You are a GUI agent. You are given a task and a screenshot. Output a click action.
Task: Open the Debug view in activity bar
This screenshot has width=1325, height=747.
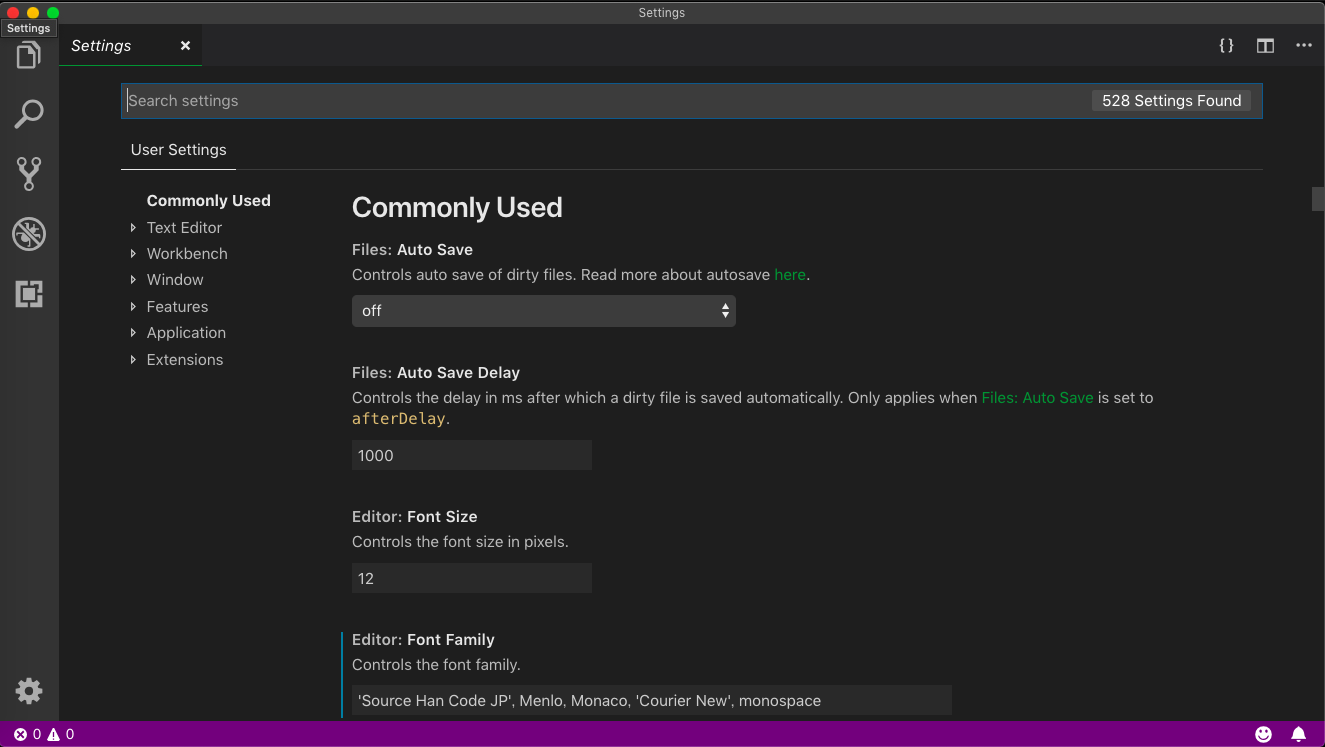[x=29, y=235]
